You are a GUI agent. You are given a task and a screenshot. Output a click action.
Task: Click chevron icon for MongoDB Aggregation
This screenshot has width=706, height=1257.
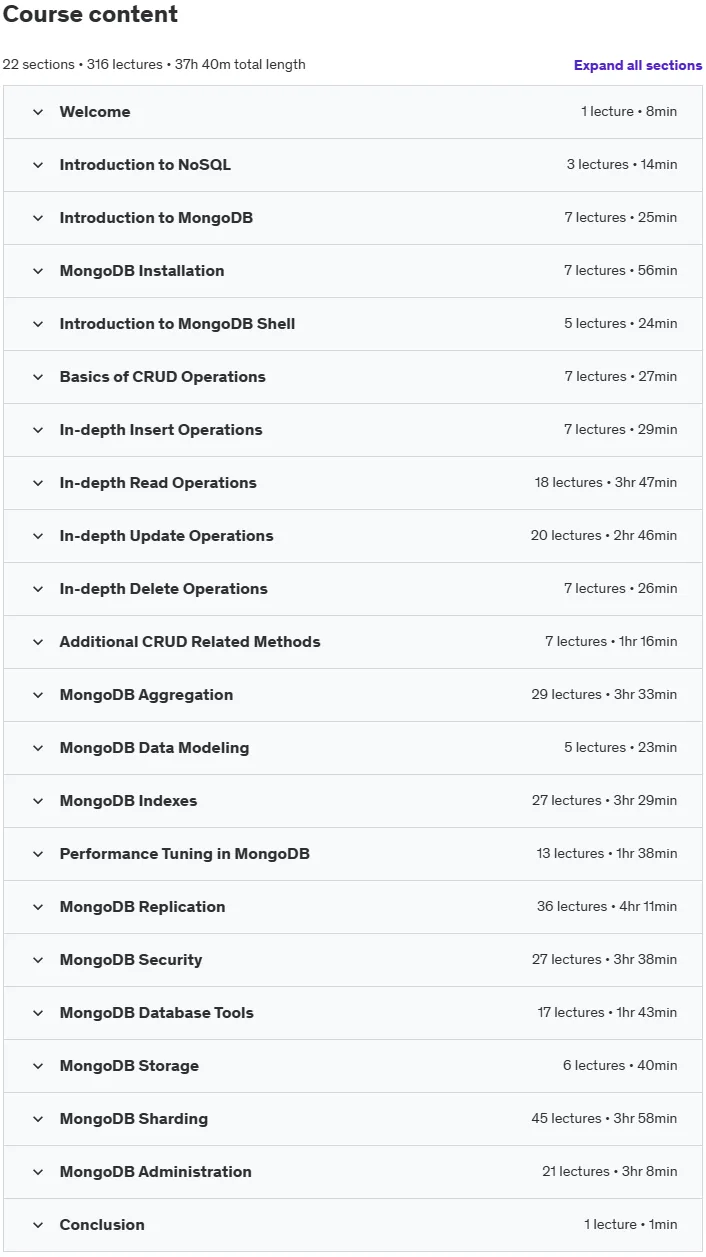38,695
